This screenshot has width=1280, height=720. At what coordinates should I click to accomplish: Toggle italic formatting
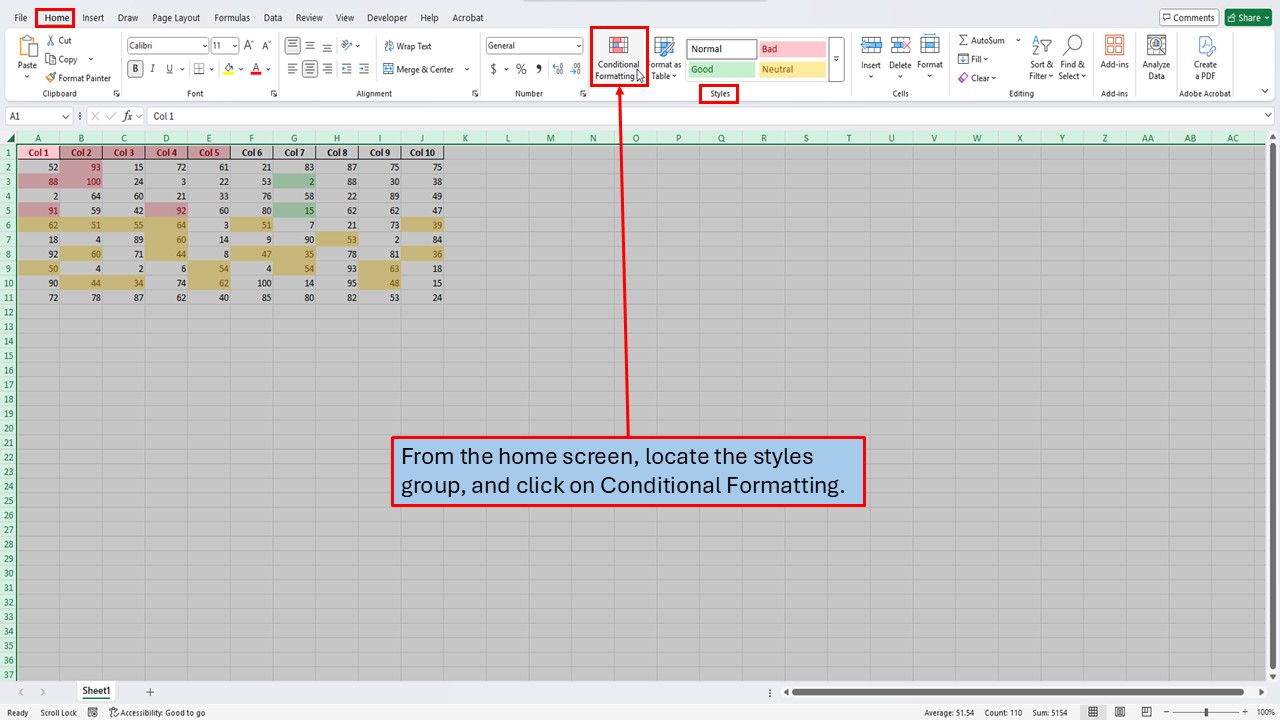pos(151,68)
